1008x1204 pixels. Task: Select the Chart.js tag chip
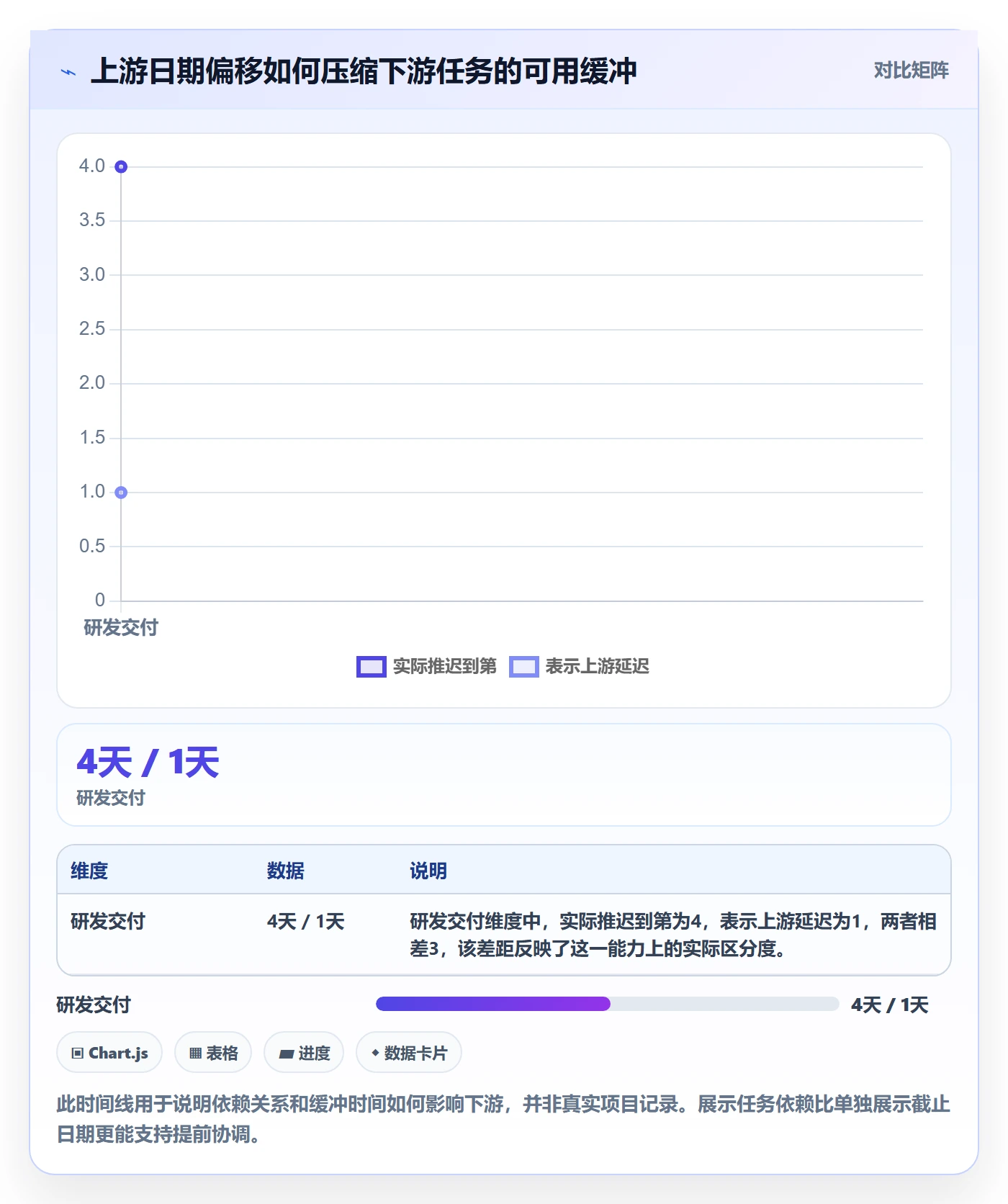[109, 1053]
